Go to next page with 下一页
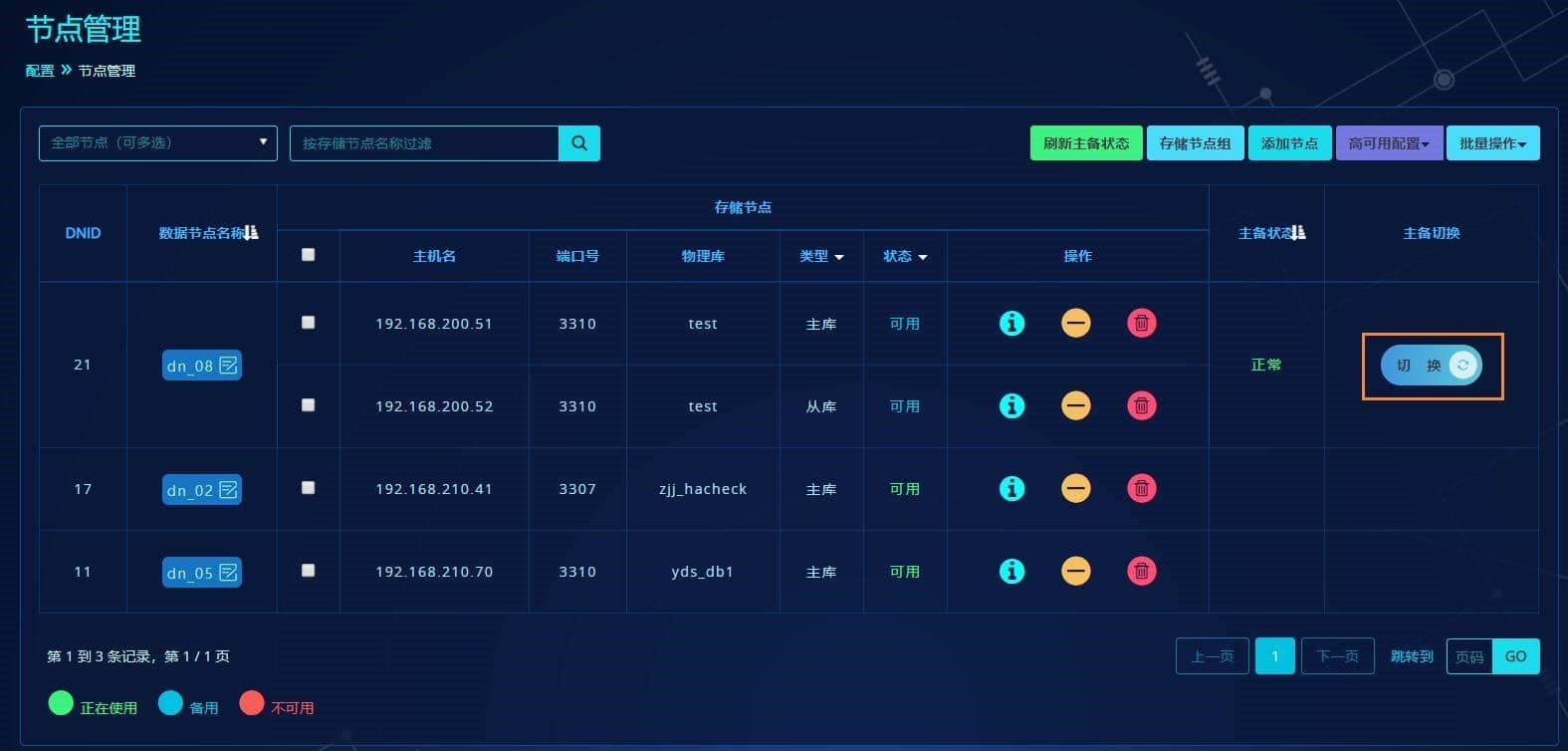This screenshot has height=751, width=1568. click(x=1338, y=656)
